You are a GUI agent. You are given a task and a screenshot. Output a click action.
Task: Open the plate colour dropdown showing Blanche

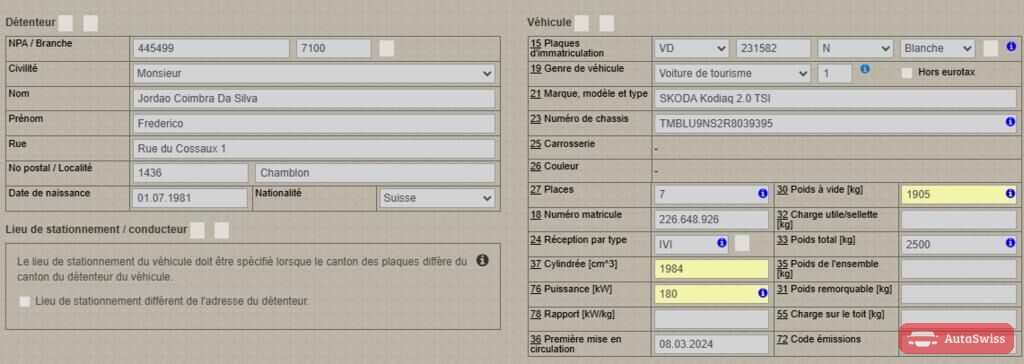pyautogui.click(x=937, y=48)
